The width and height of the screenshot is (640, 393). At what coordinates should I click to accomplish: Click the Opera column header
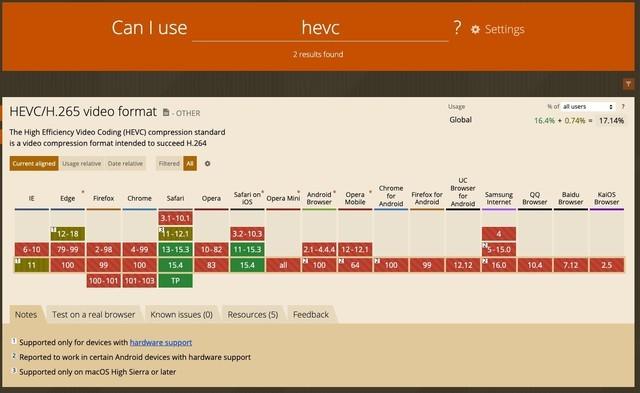(x=211, y=198)
